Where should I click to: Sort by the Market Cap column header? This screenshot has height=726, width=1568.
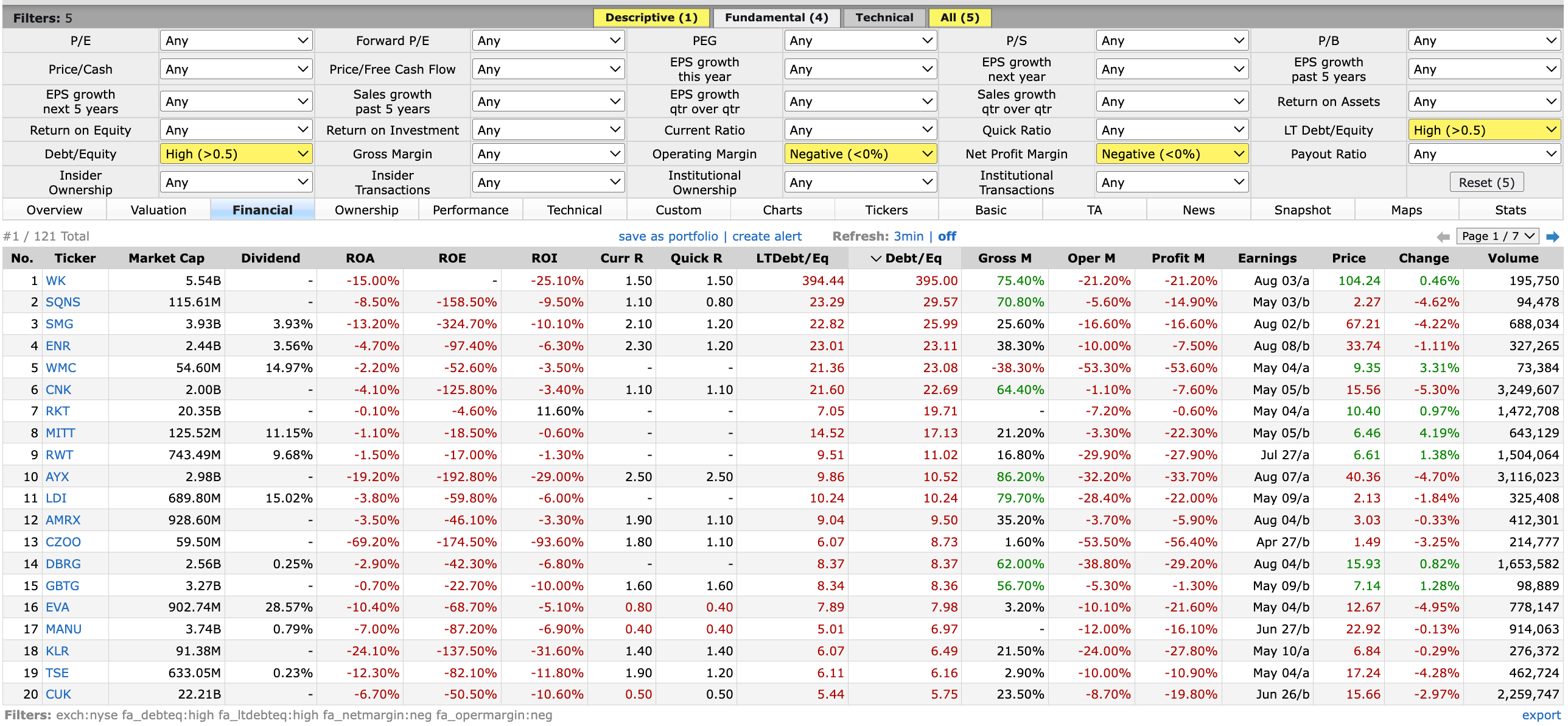point(166,258)
